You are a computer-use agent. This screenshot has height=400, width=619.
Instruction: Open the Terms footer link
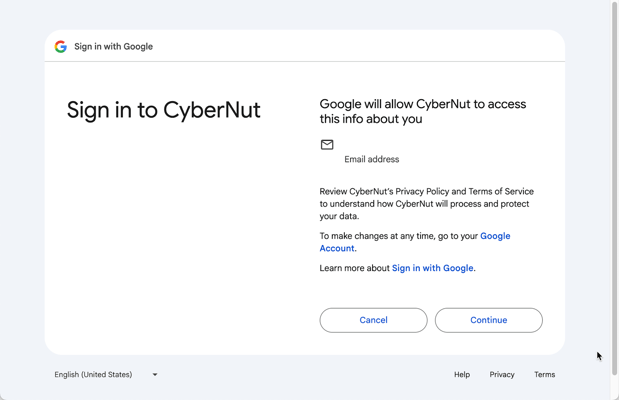pos(544,375)
